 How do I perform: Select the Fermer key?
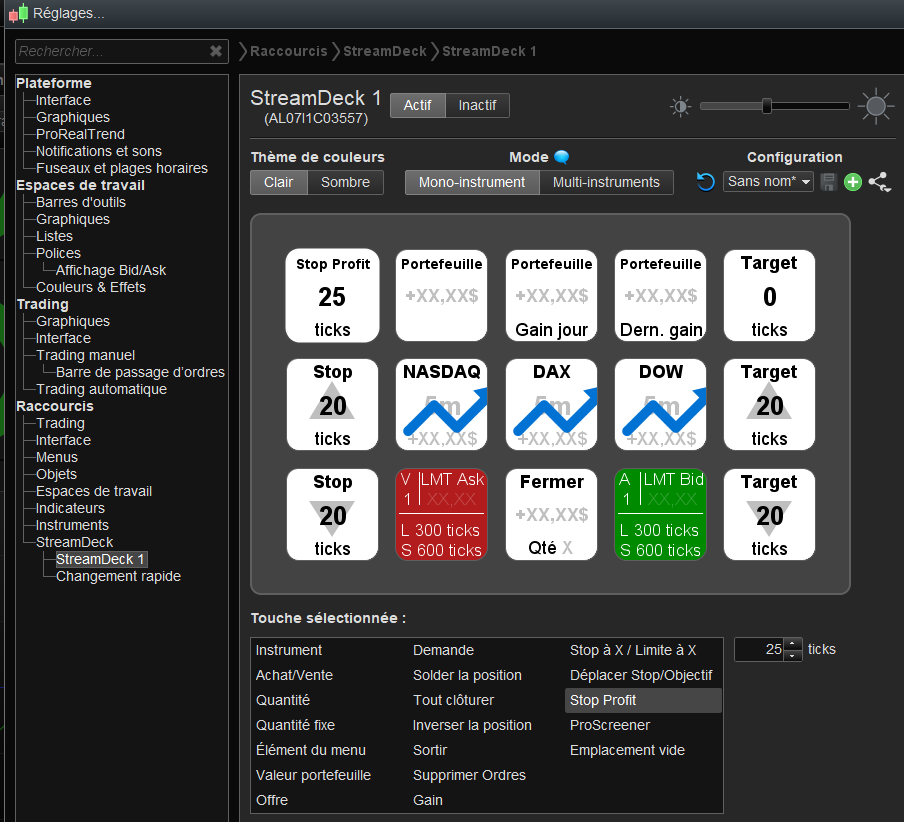point(551,514)
